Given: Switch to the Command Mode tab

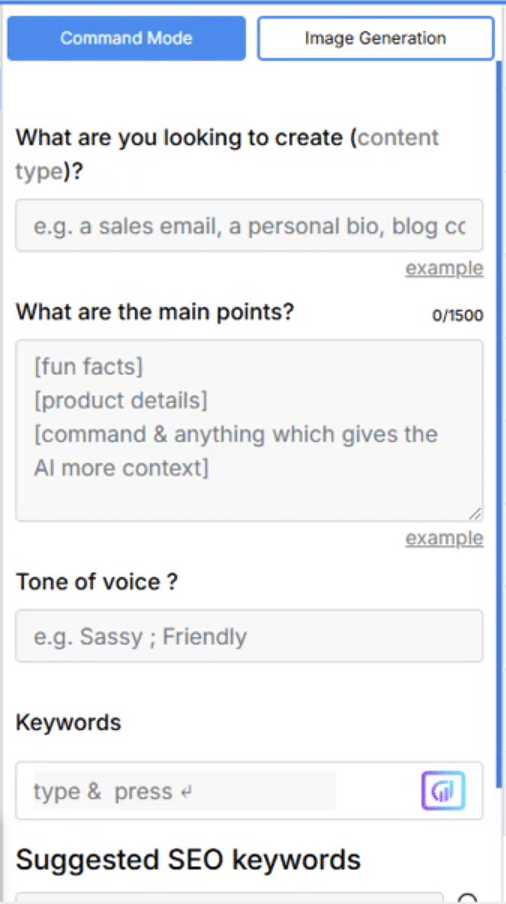Looking at the screenshot, I should point(126,38).
